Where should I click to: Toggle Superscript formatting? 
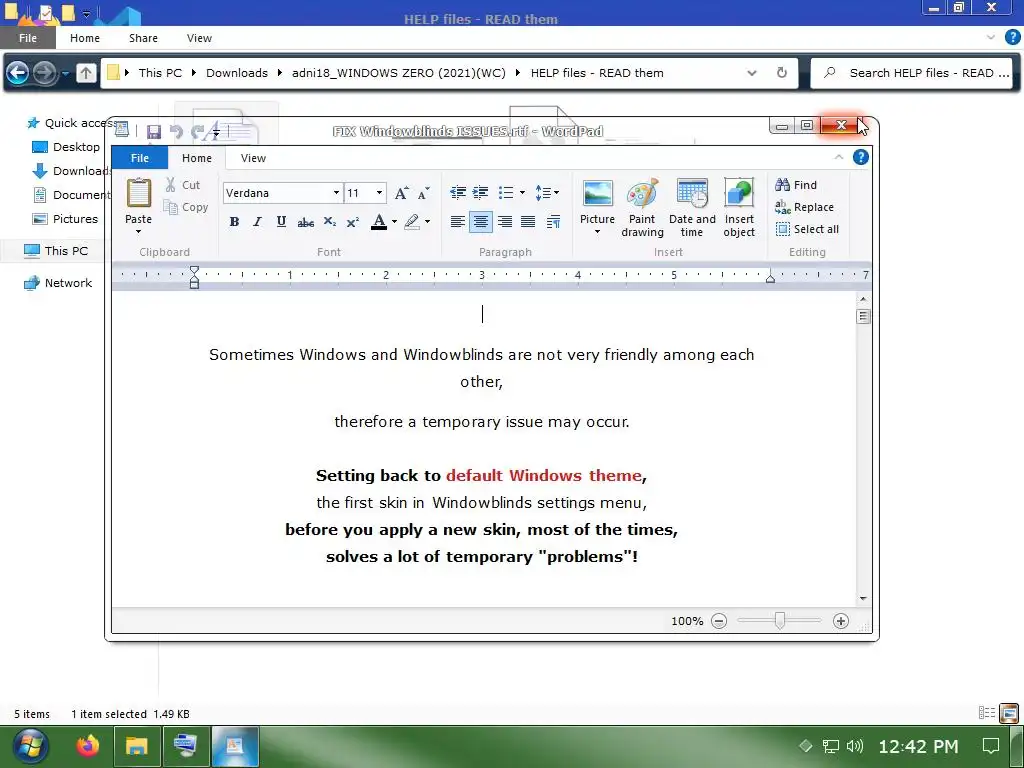point(353,222)
